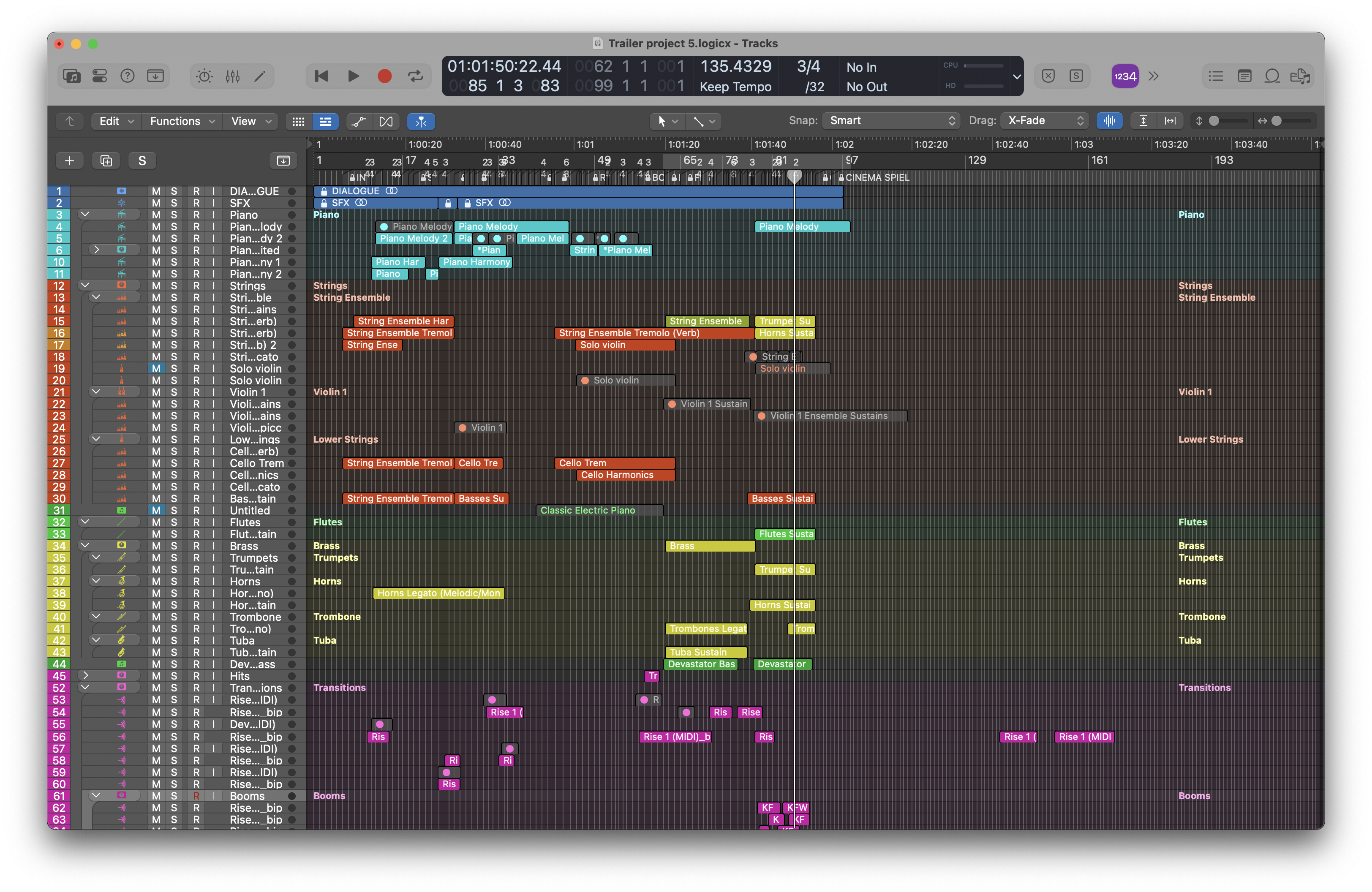Image resolution: width=1372 pixels, height=892 pixels.
Task: Open the LCD display mode dropdown arrow
Action: 1017,76
